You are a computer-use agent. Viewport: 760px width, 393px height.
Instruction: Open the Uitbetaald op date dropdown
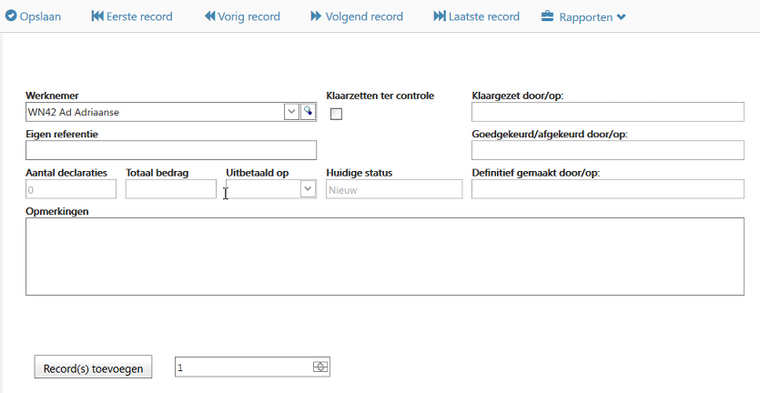(x=308, y=189)
